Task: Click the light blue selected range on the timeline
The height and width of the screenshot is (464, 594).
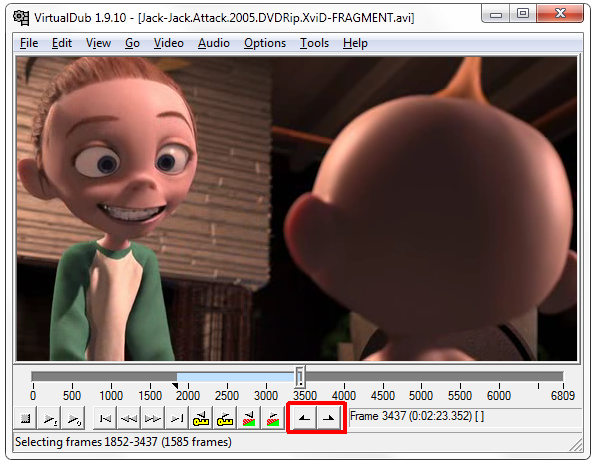Action: (236, 377)
